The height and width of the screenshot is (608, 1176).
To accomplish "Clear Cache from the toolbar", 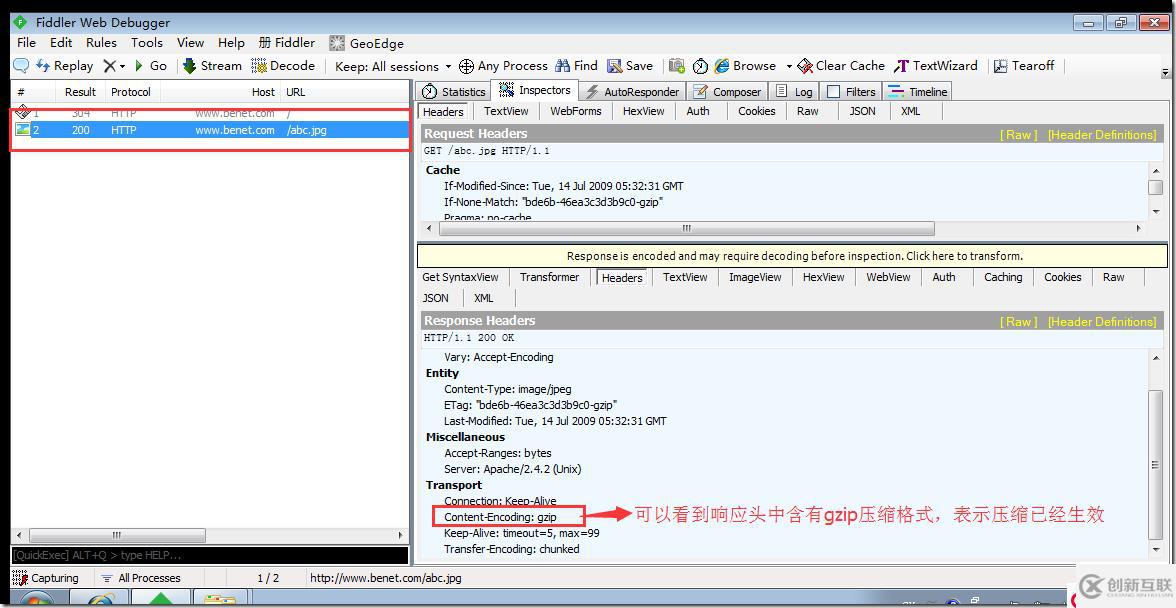I will coord(842,66).
